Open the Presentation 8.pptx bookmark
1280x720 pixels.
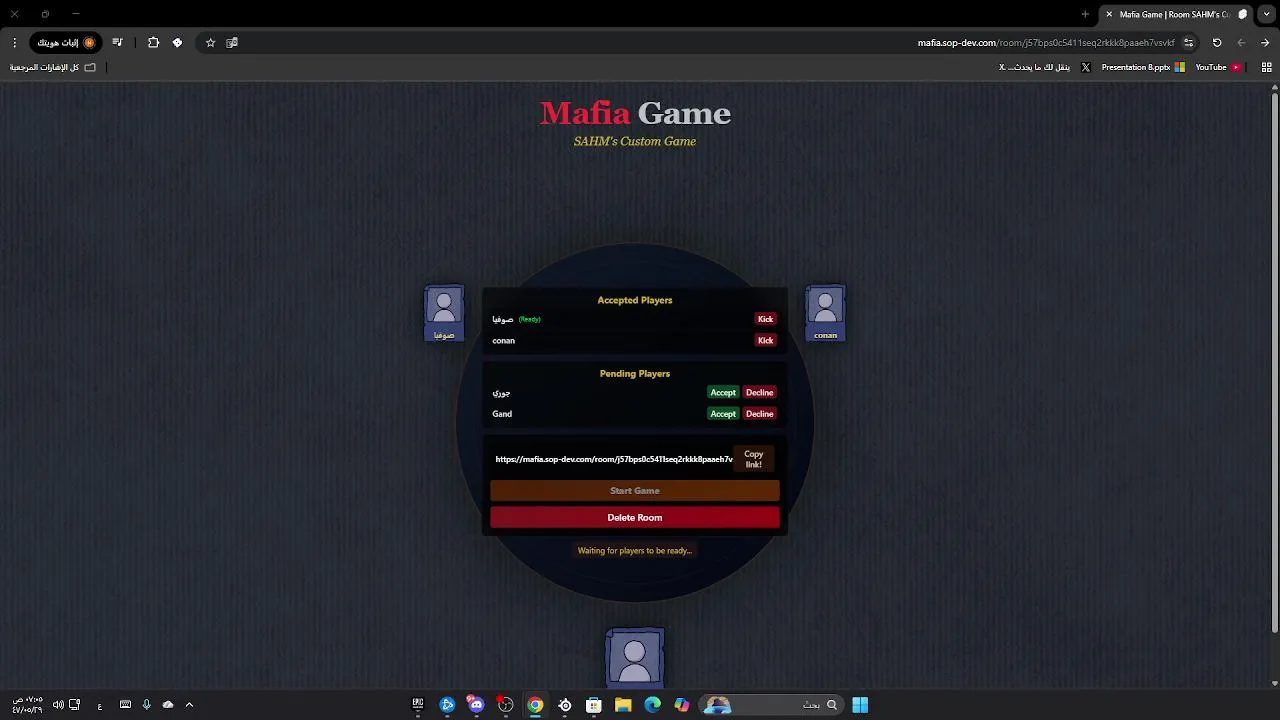[x=1143, y=67]
